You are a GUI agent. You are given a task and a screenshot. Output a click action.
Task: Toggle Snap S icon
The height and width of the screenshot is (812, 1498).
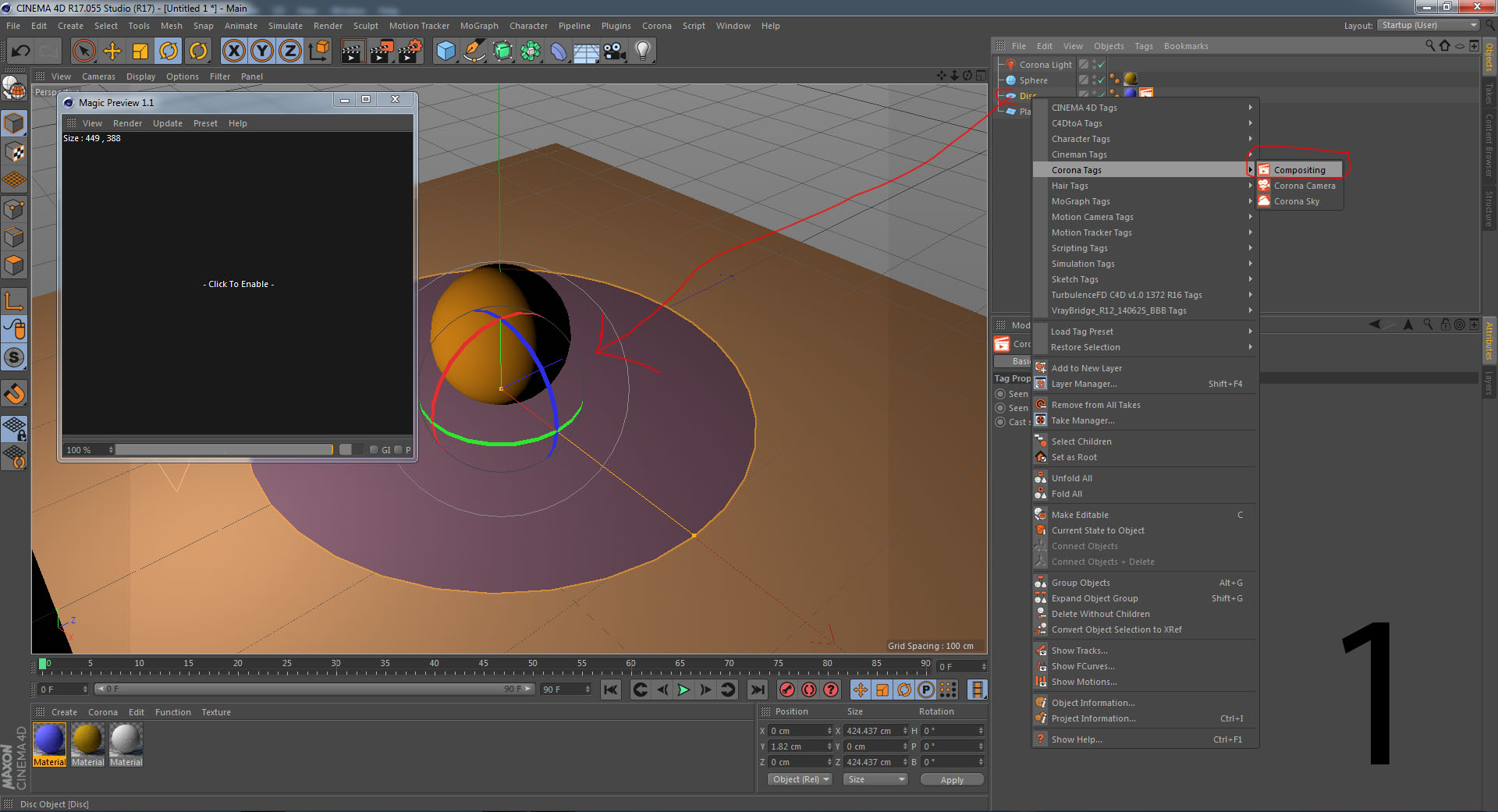point(14,357)
